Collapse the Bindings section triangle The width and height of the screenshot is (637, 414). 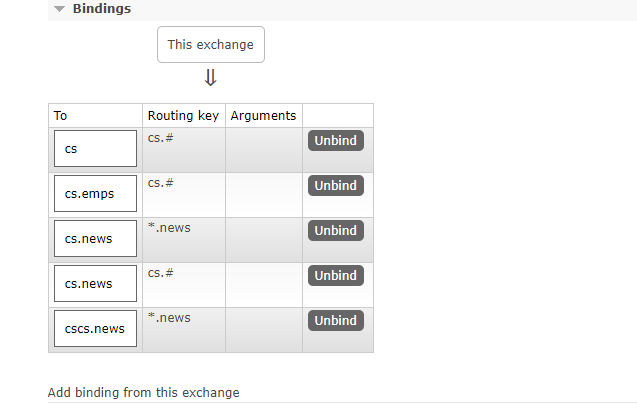click(60, 9)
